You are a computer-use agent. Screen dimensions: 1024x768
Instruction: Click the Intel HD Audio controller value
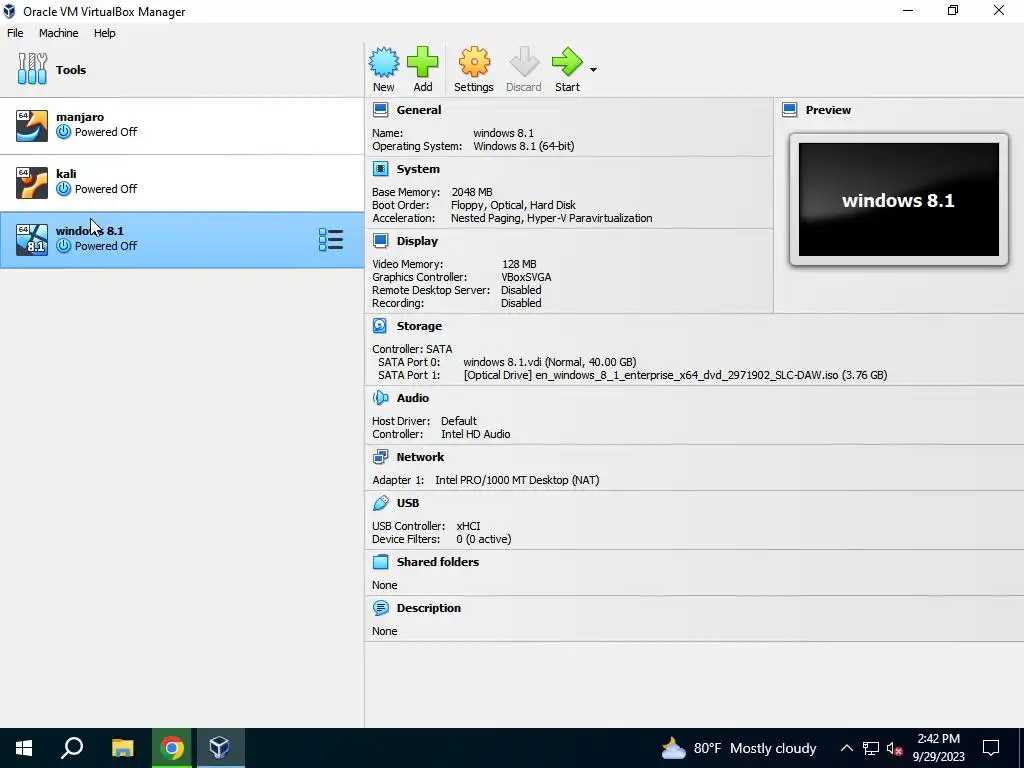click(475, 434)
